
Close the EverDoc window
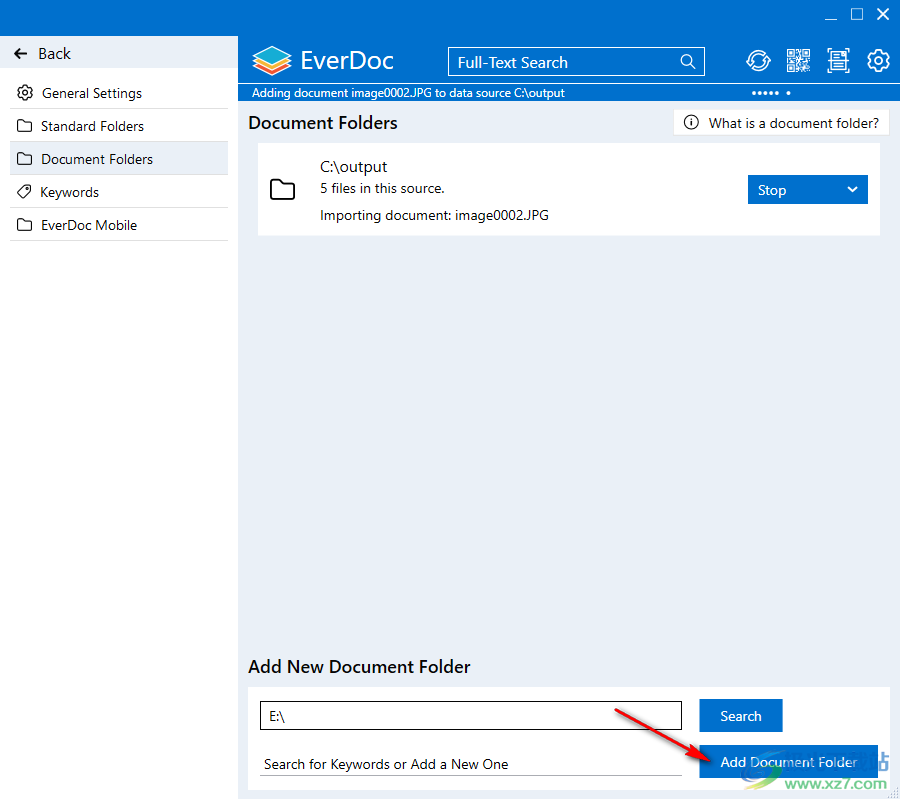point(883,14)
